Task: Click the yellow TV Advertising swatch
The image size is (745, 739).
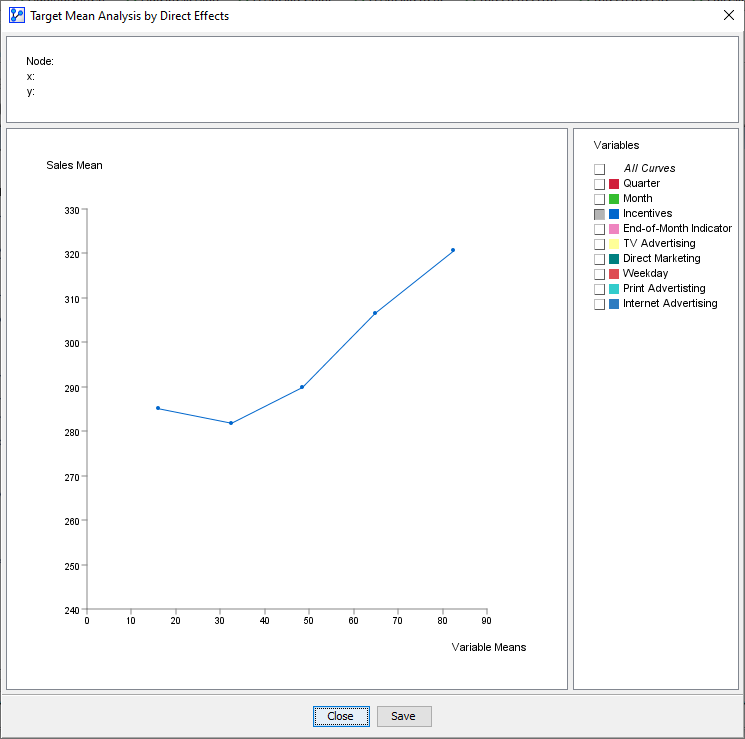Action: tap(614, 244)
